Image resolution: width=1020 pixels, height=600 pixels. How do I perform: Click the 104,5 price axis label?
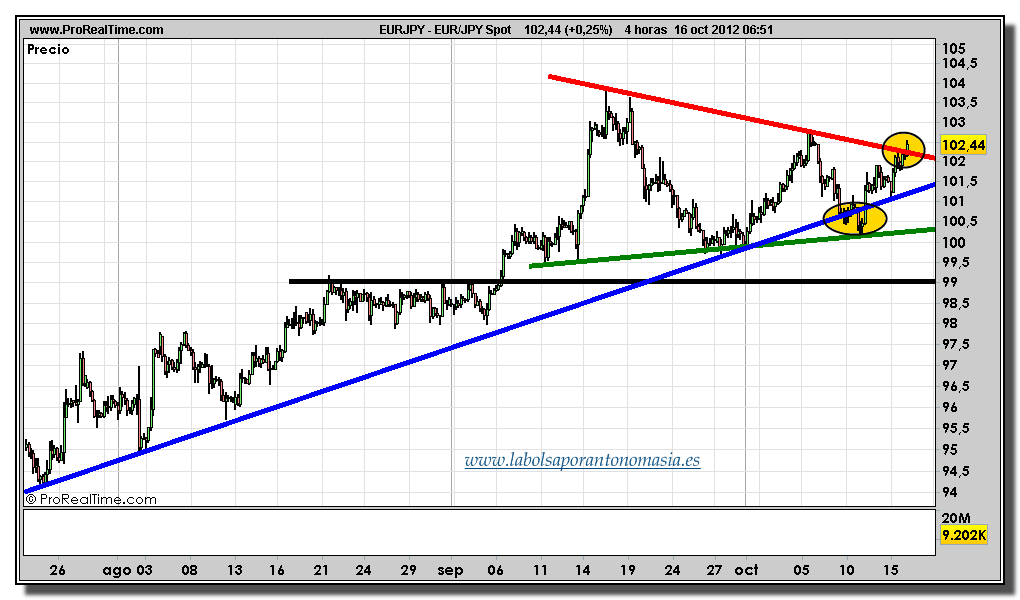click(959, 64)
